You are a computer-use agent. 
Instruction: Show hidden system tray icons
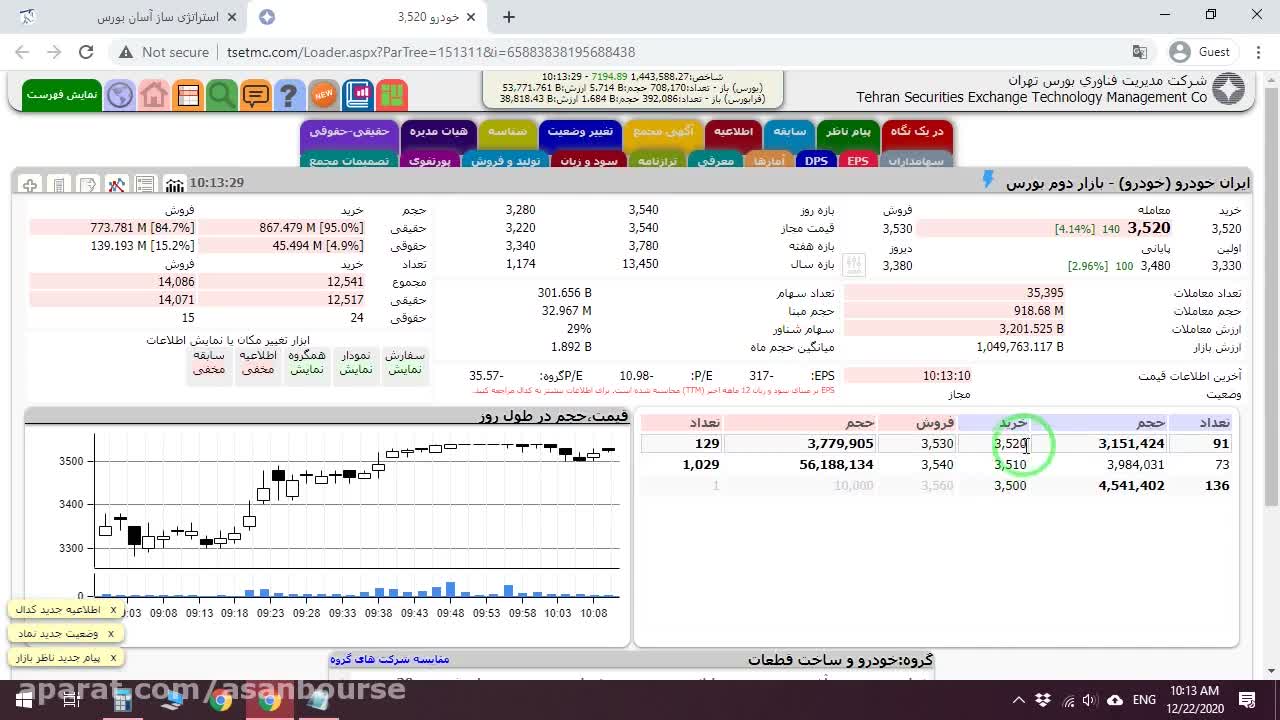tap(1018, 700)
